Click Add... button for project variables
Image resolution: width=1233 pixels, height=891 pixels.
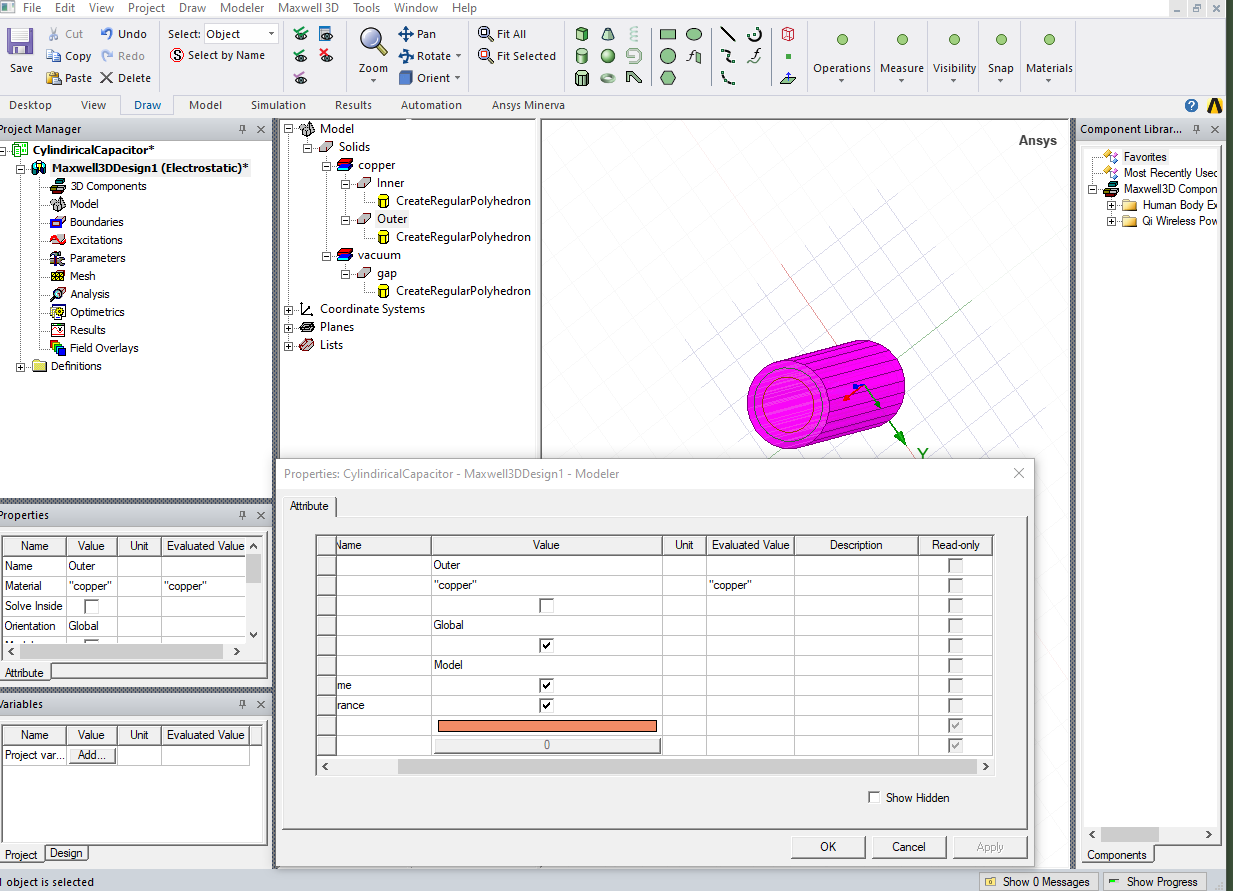pyautogui.click(x=91, y=755)
